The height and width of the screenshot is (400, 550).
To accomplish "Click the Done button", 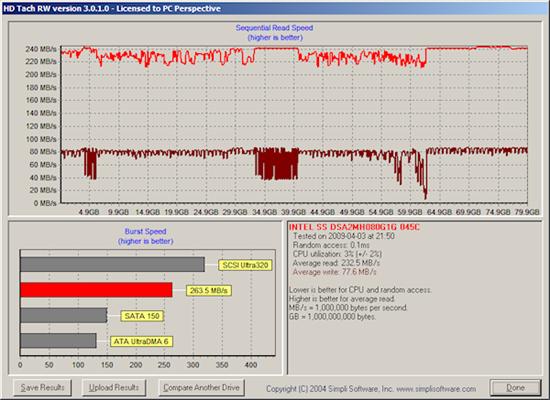I will coord(516,388).
